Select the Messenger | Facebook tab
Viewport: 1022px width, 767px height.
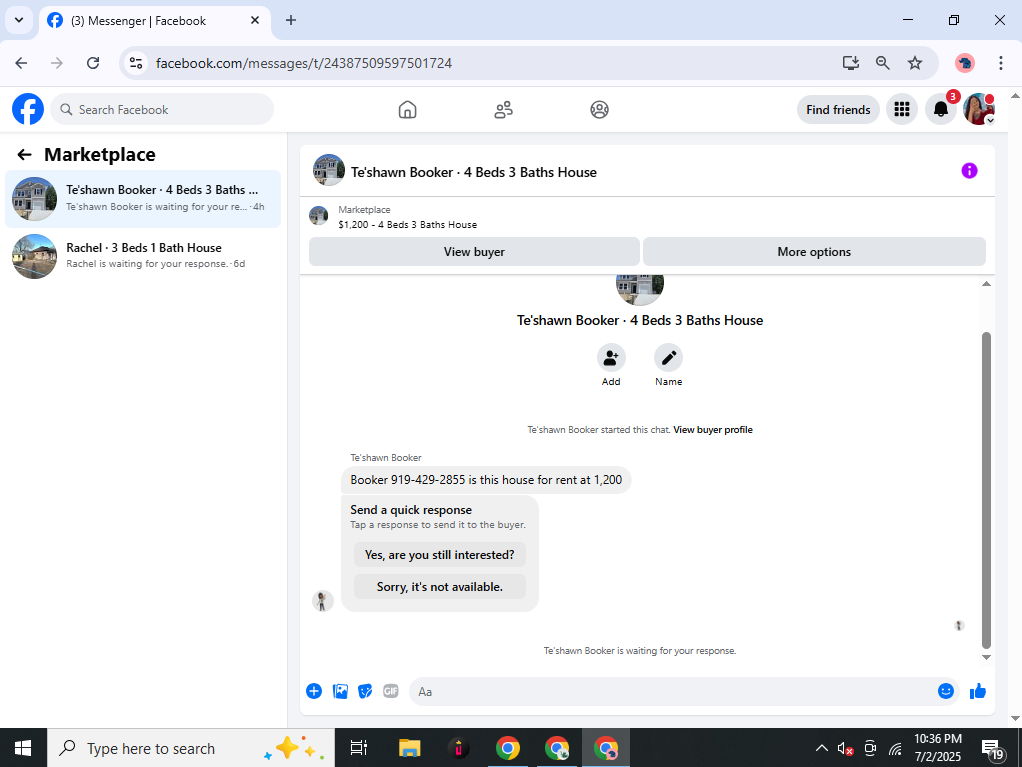coord(154,21)
